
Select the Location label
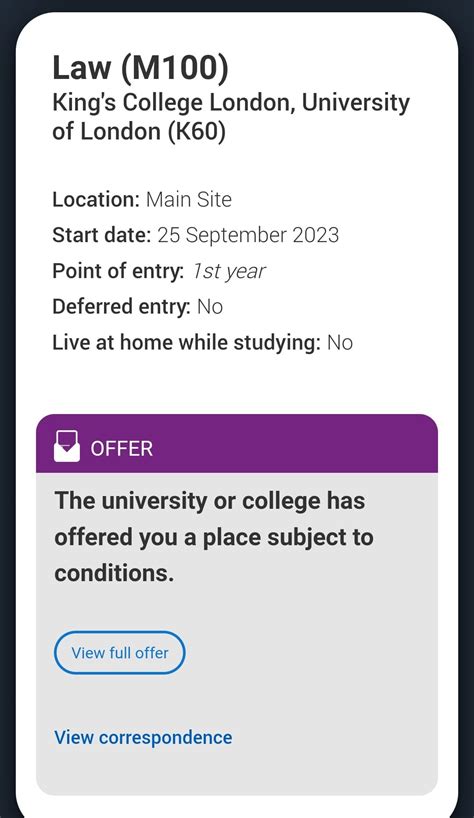pyautogui.click(x=96, y=200)
